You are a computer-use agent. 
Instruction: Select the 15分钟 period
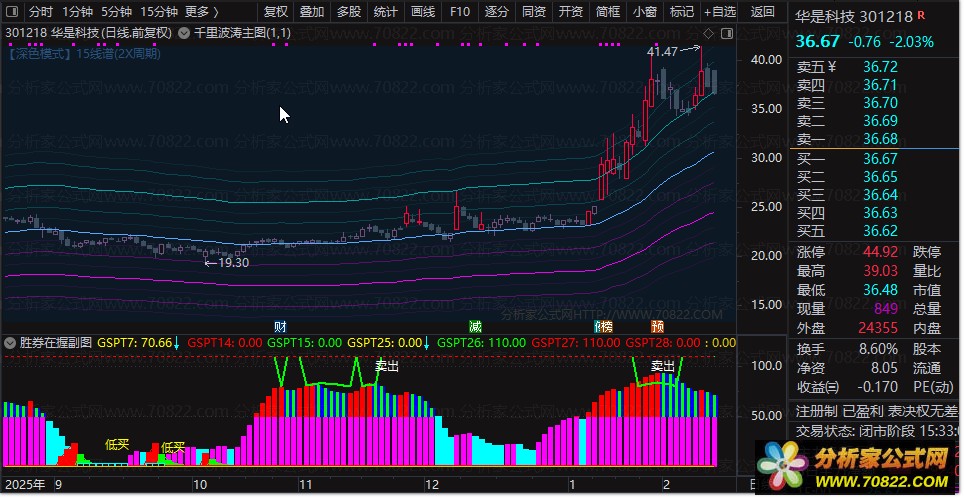[x=159, y=12]
